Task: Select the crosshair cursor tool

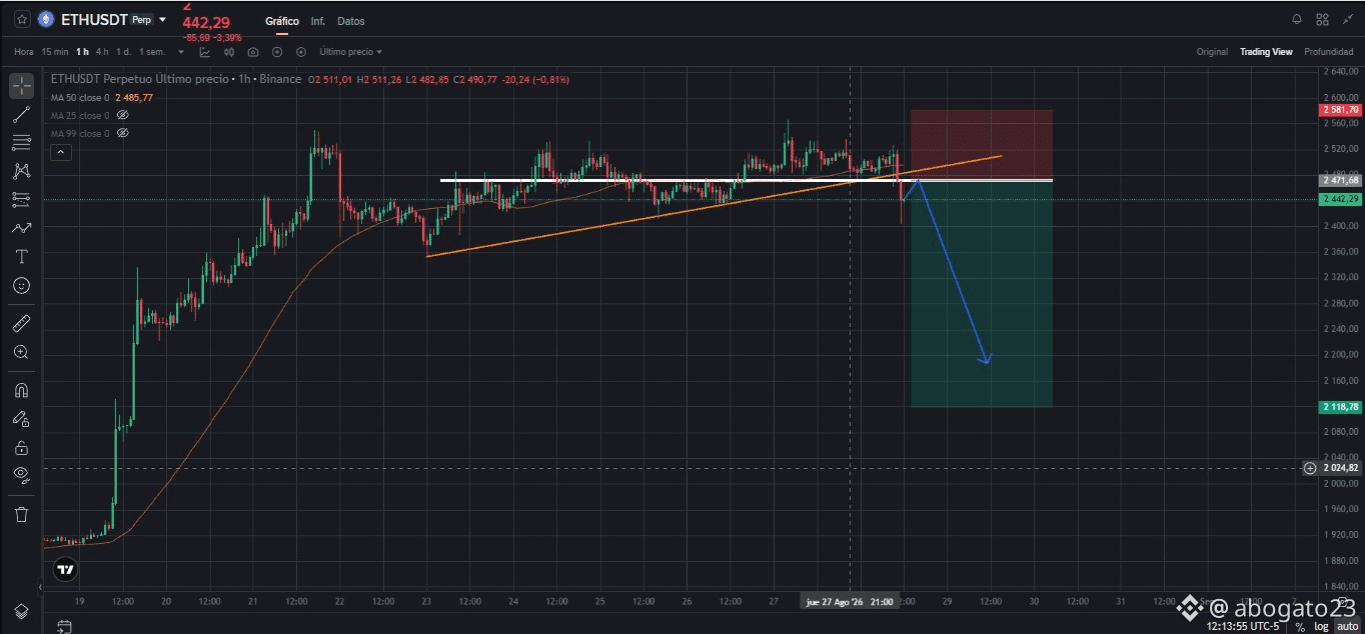Action: point(21,86)
